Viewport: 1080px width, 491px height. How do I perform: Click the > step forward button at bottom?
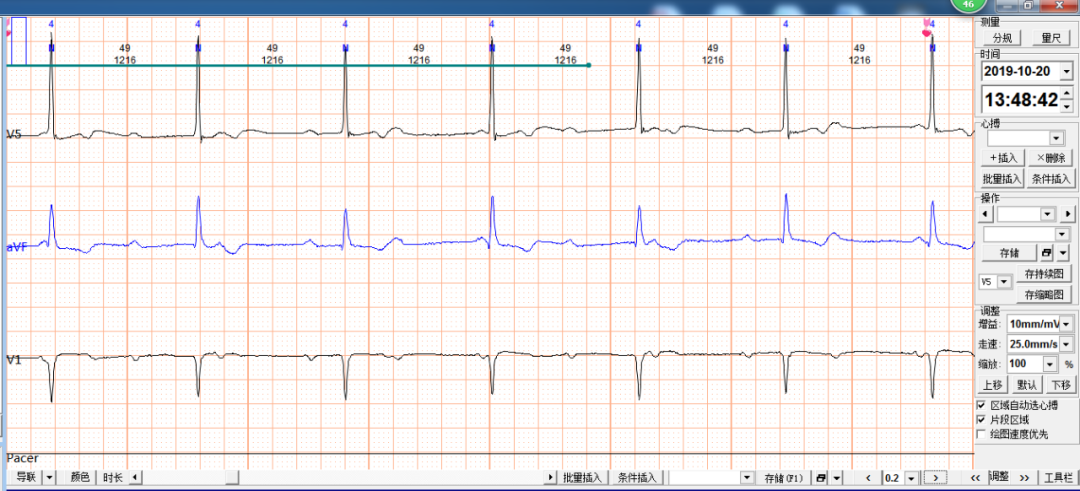point(935,477)
